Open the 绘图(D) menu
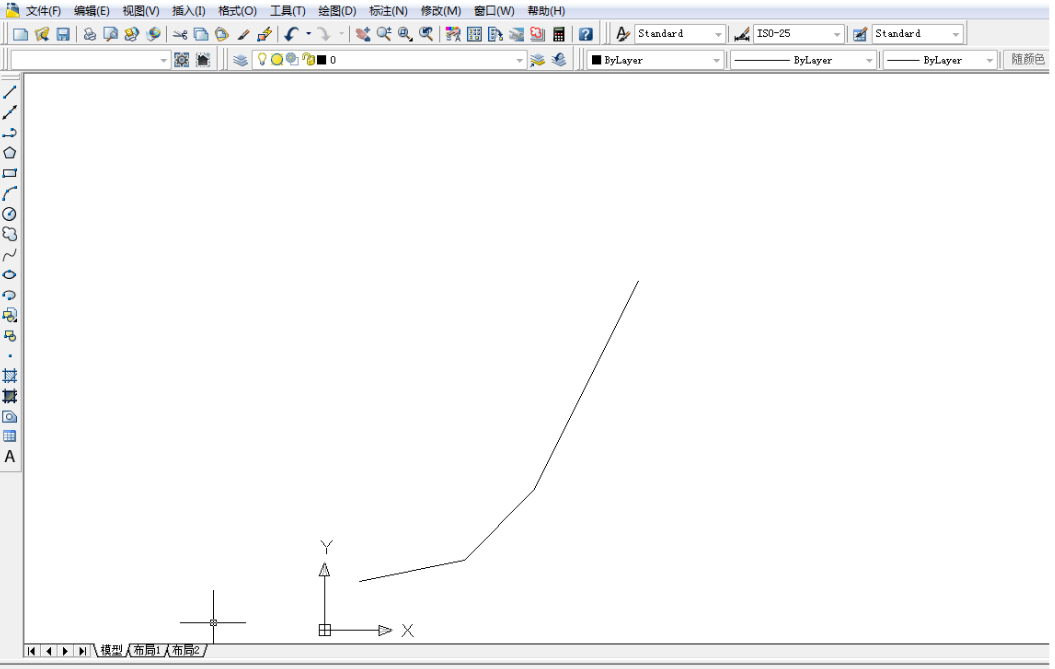The width and height of the screenshot is (1055, 669). point(337,11)
